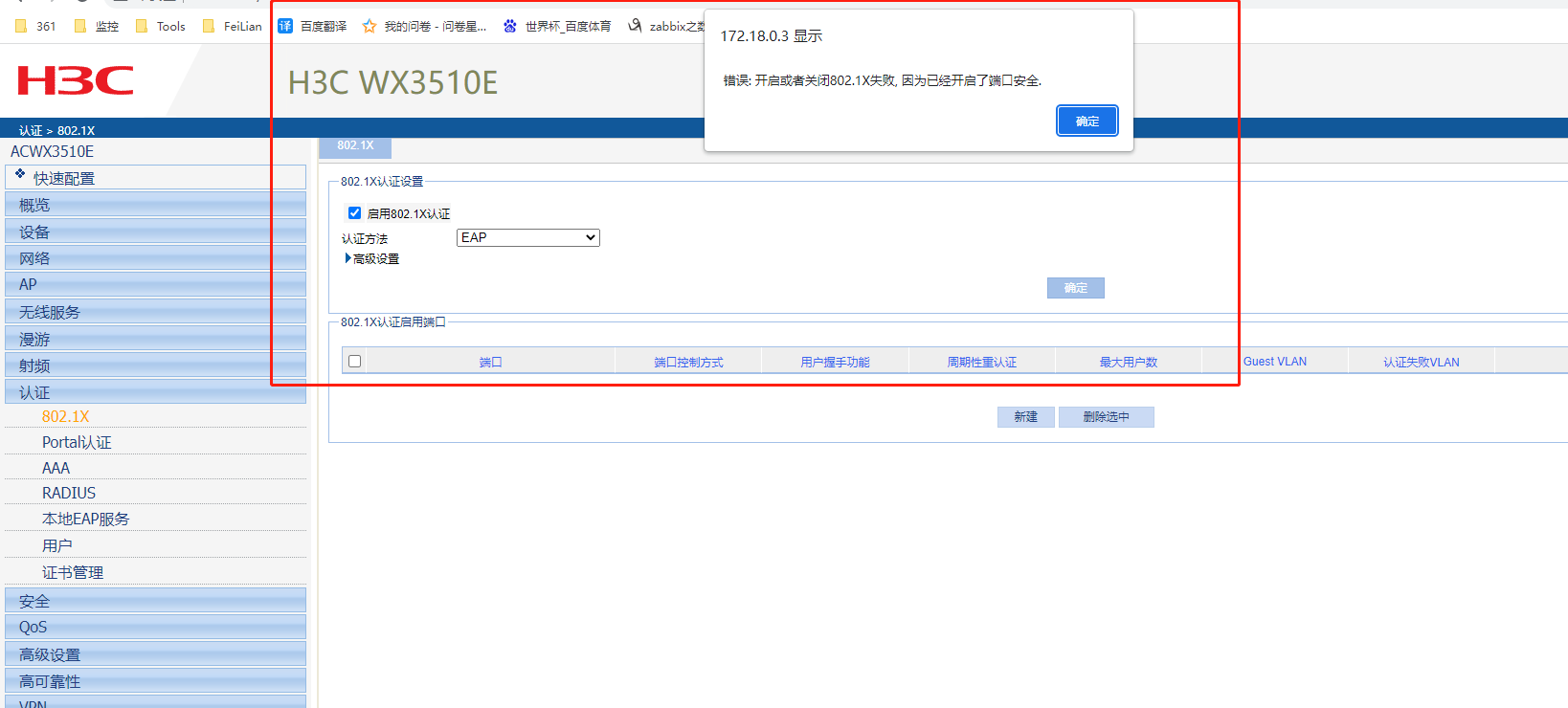Expand the 网络 sidebar section

tap(155, 257)
